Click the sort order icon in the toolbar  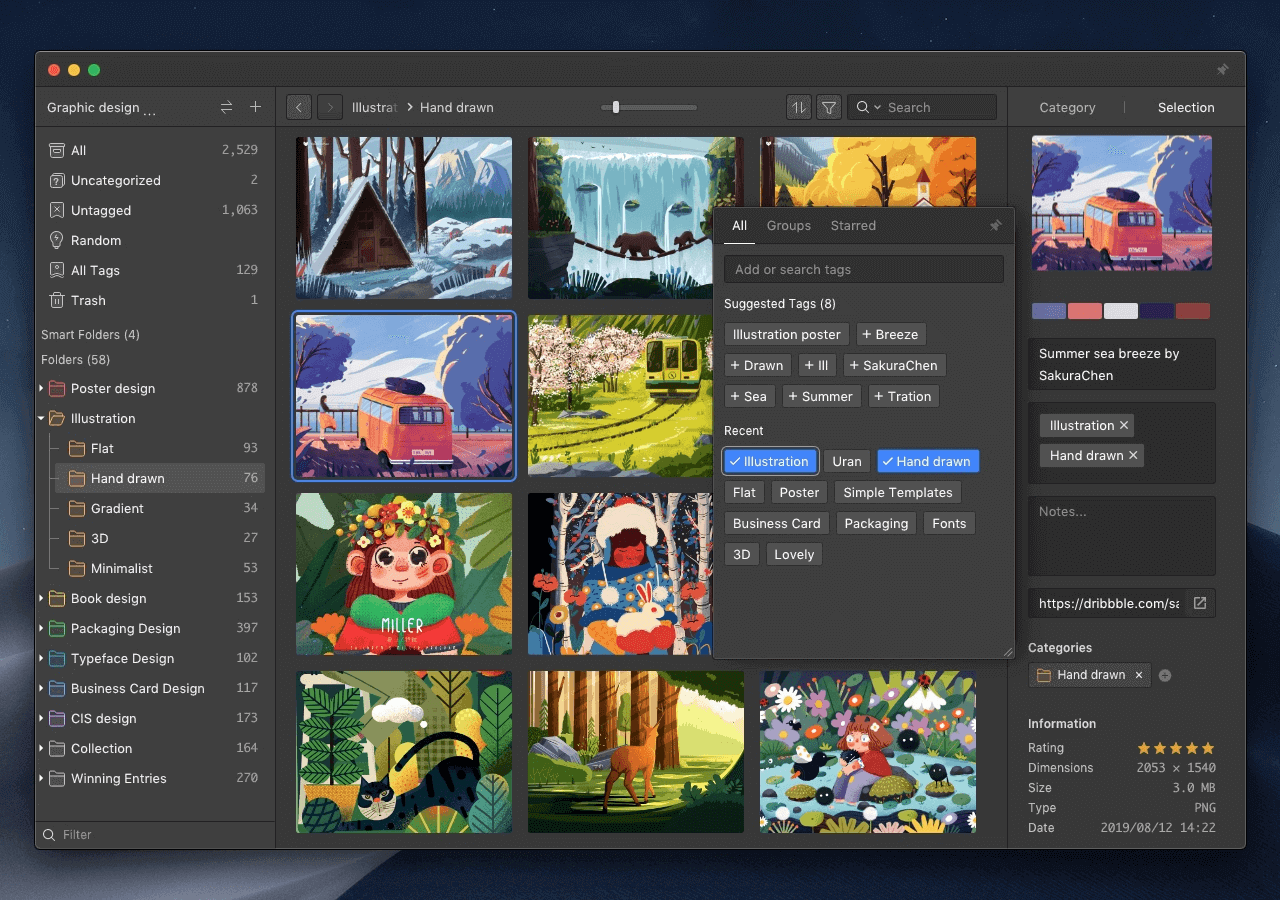click(x=797, y=106)
